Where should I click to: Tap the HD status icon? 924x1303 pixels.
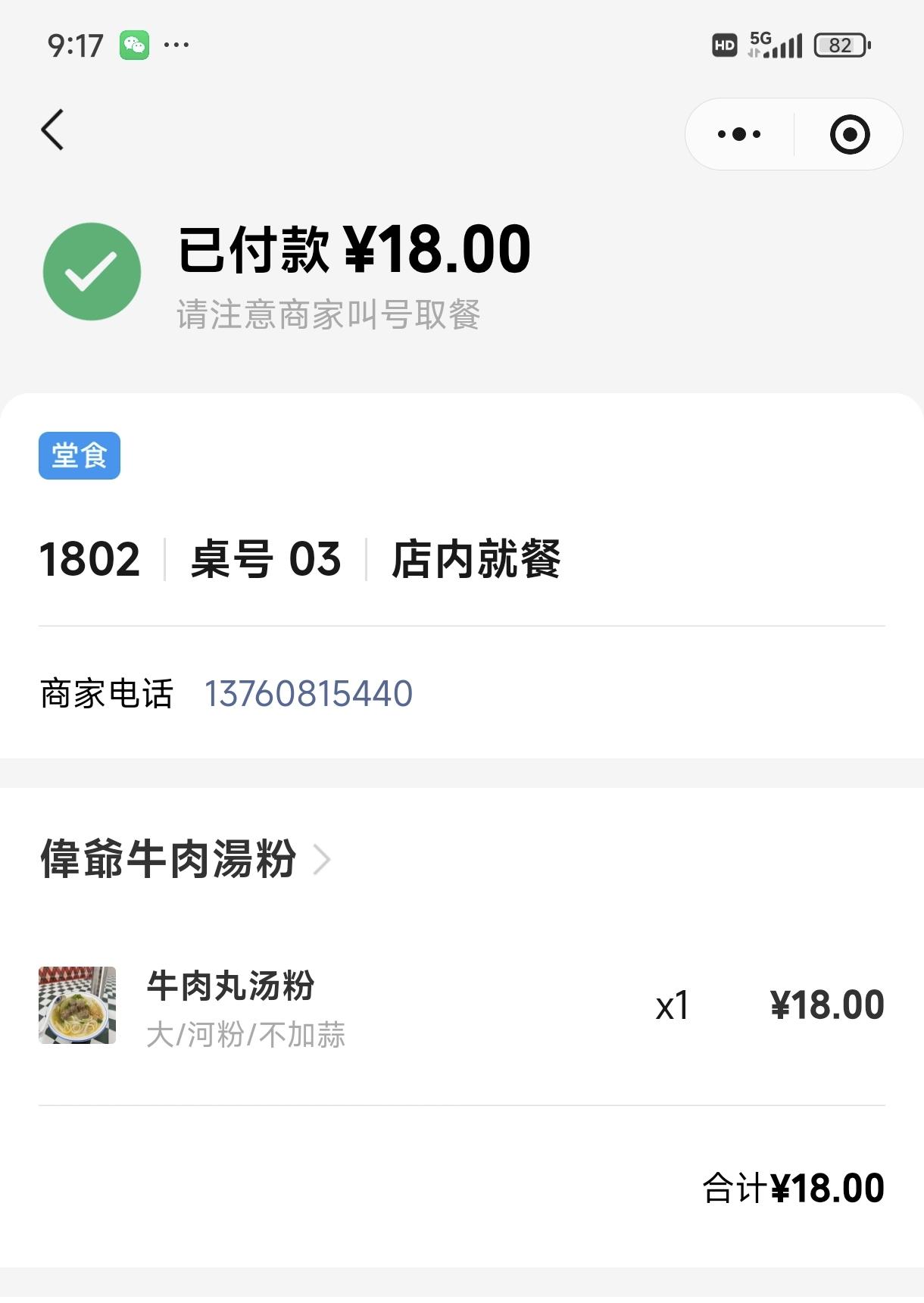[x=724, y=45]
